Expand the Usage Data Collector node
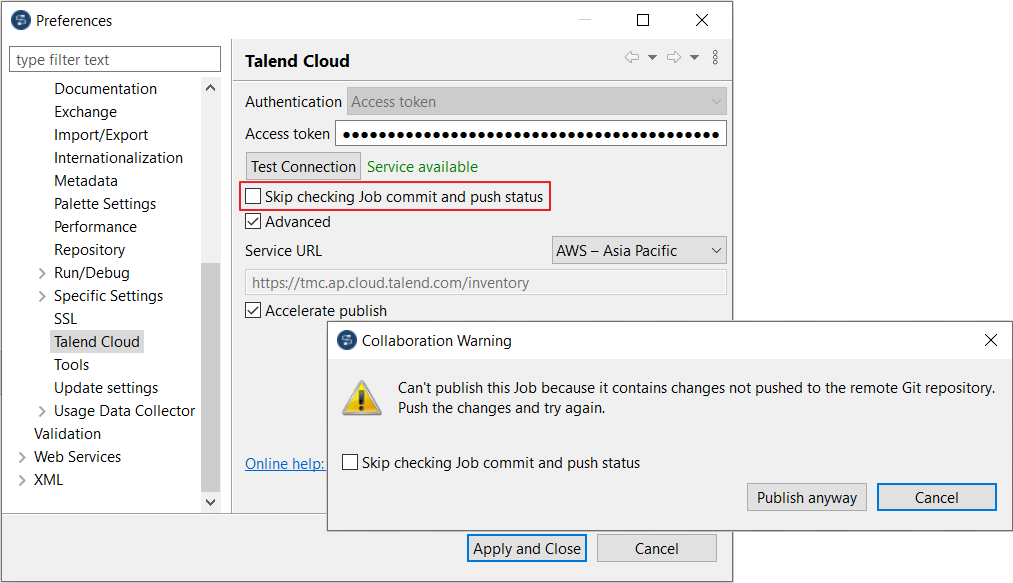The image size is (1013, 583). click(x=42, y=411)
